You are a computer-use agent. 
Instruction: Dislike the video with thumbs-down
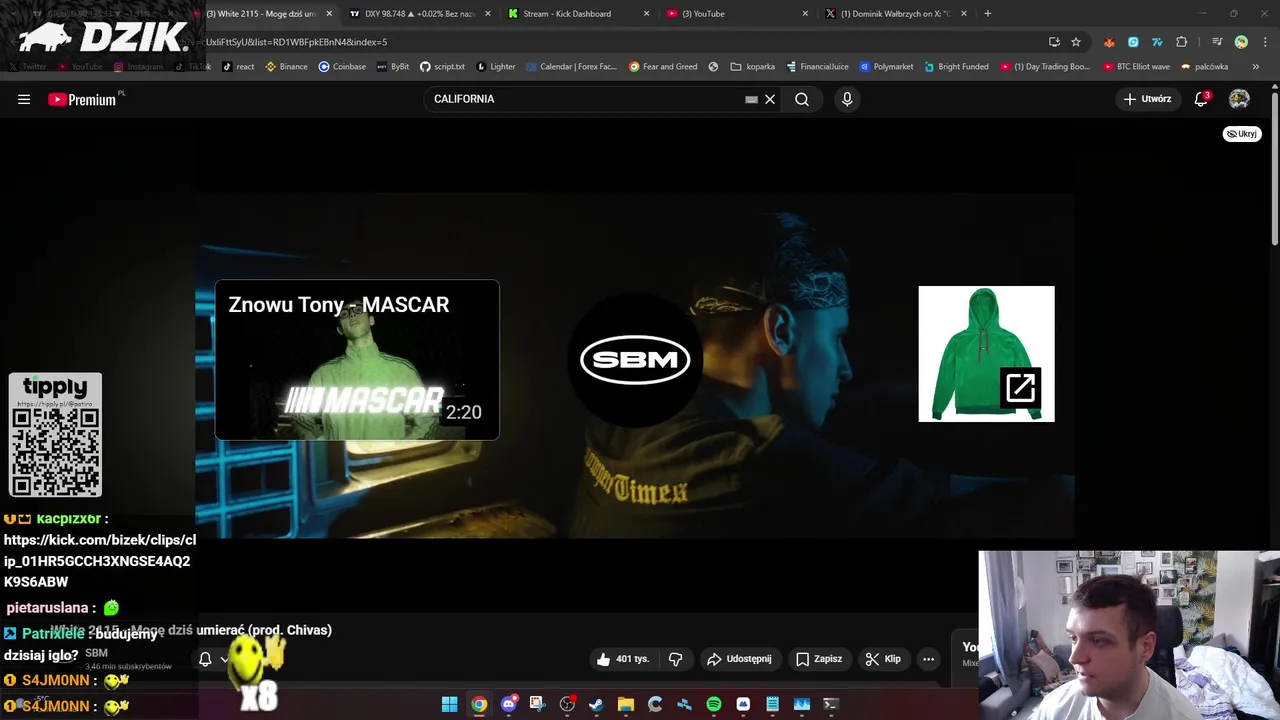(676, 659)
